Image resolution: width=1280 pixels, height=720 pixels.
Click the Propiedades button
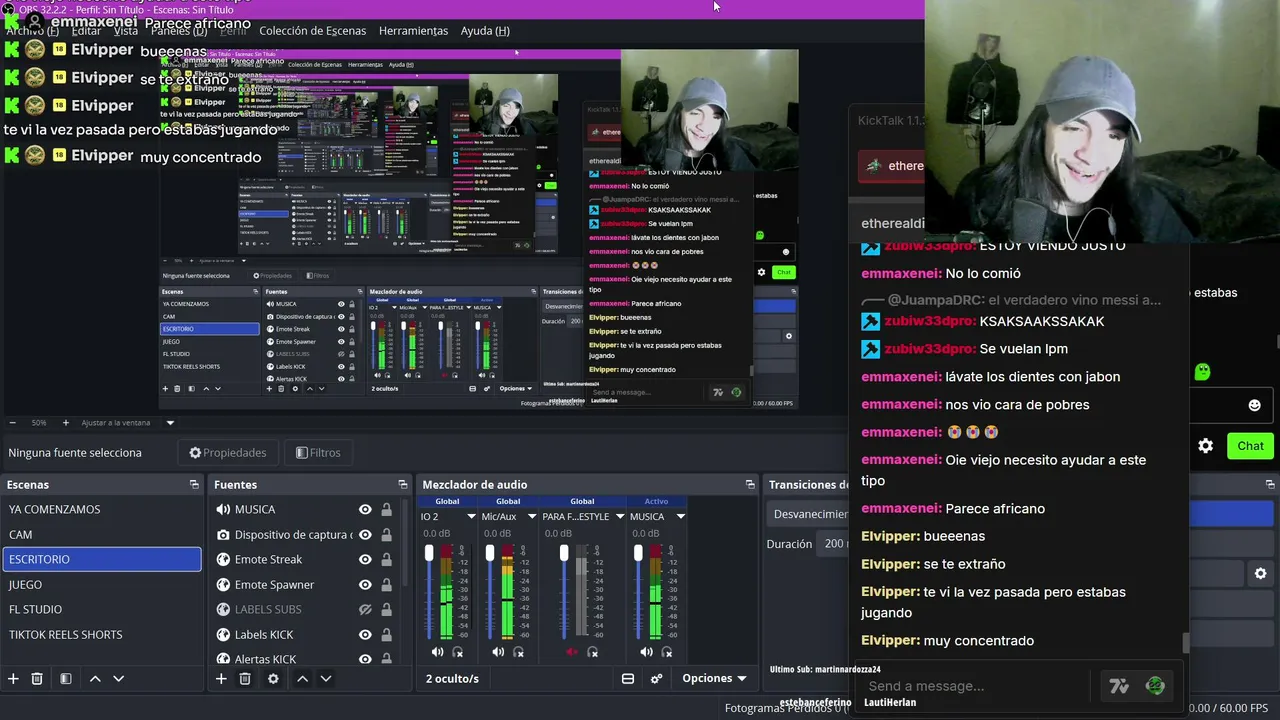(228, 453)
